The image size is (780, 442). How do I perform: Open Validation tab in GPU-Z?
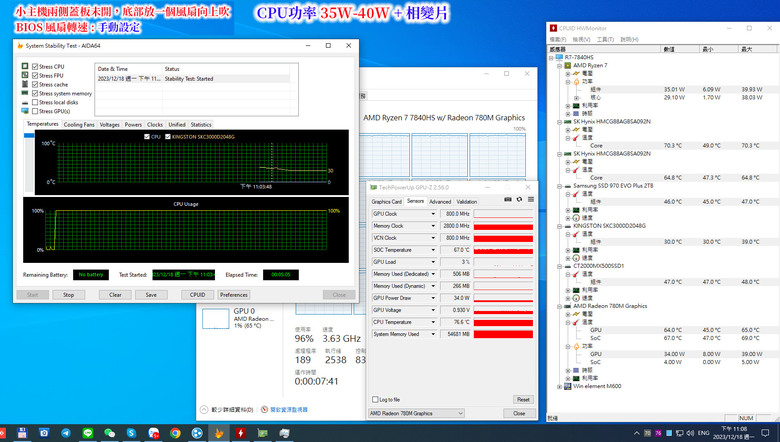(467, 201)
